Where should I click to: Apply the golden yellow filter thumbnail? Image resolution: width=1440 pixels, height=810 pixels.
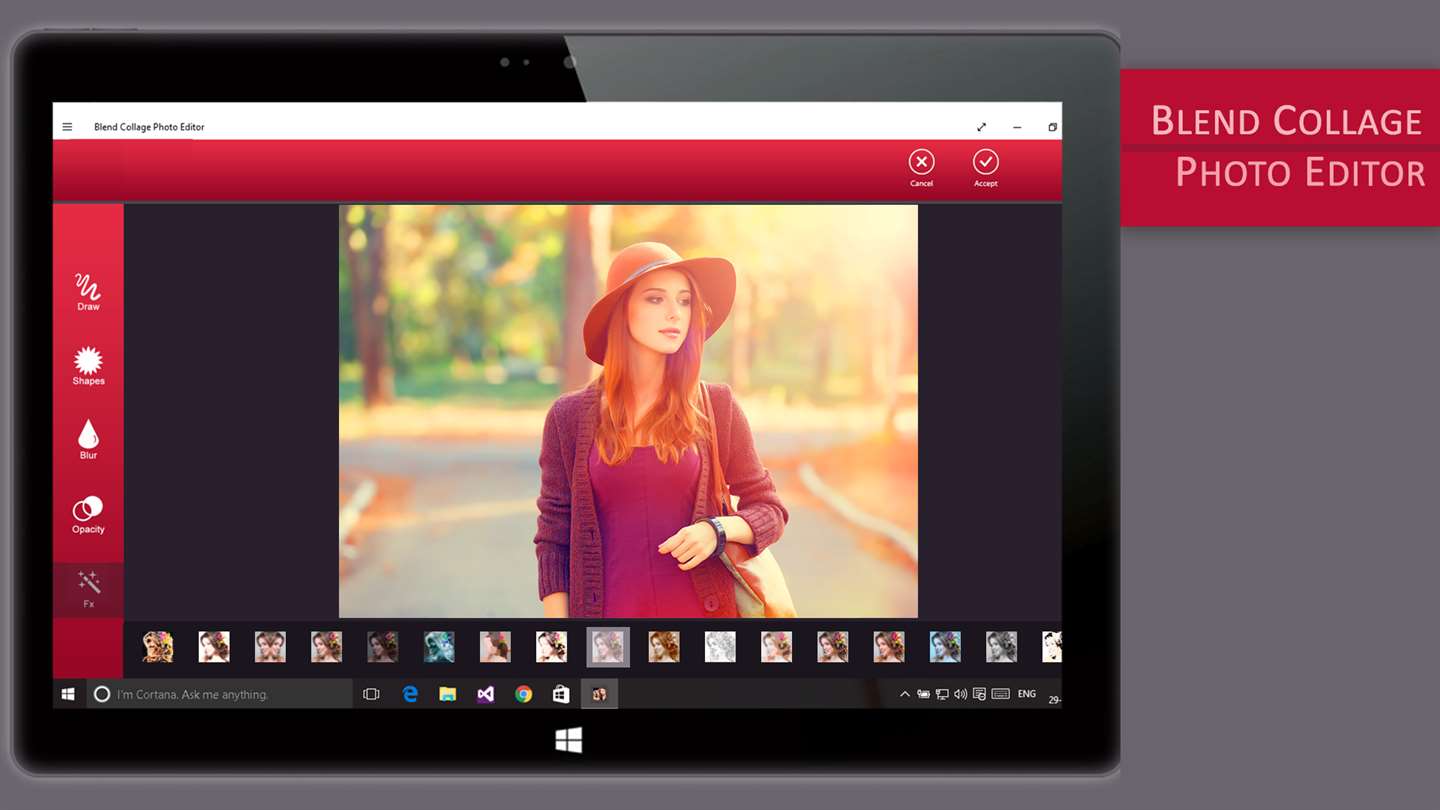158,647
